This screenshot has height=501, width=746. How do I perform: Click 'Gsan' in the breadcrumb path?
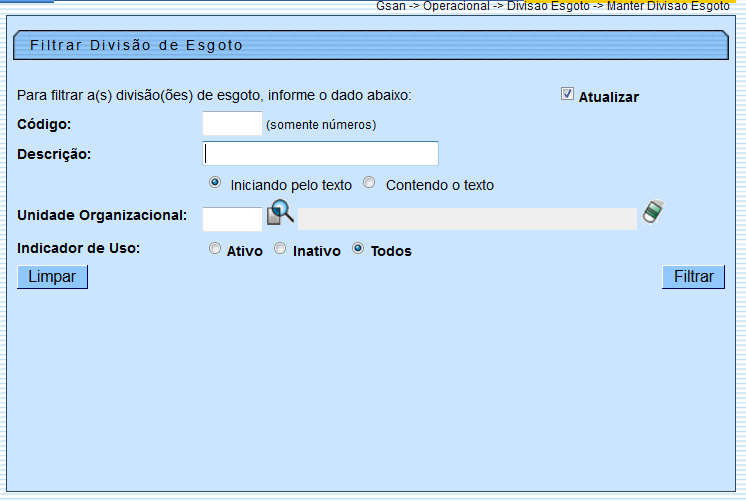391,6
